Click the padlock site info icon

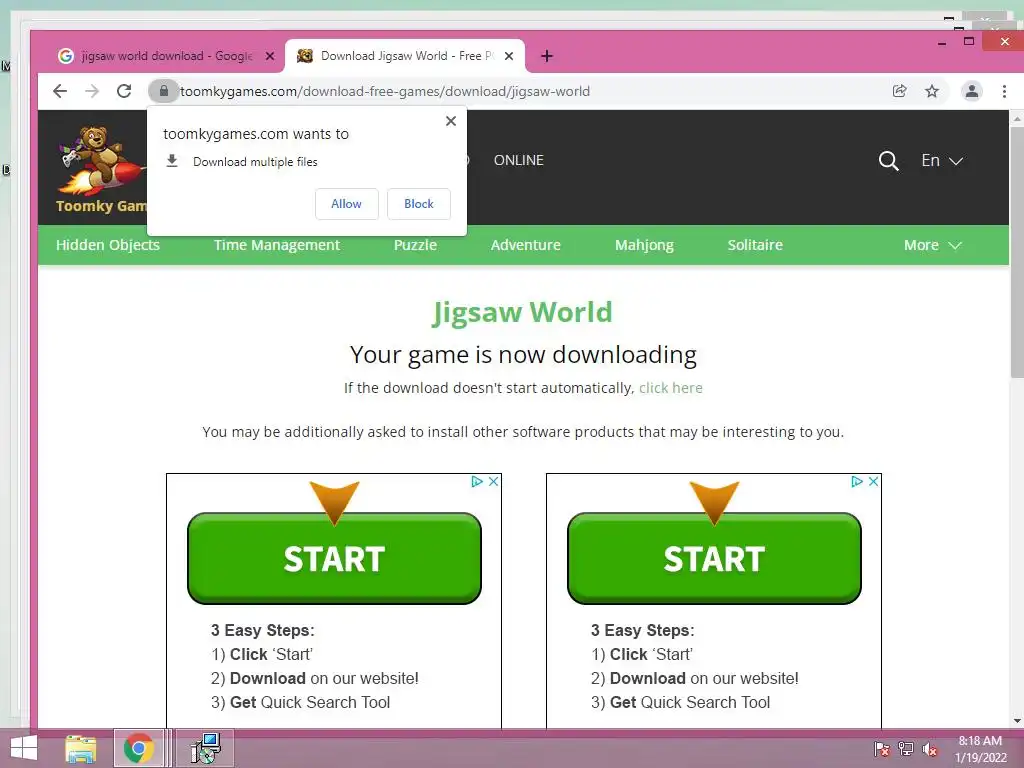point(164,91)
